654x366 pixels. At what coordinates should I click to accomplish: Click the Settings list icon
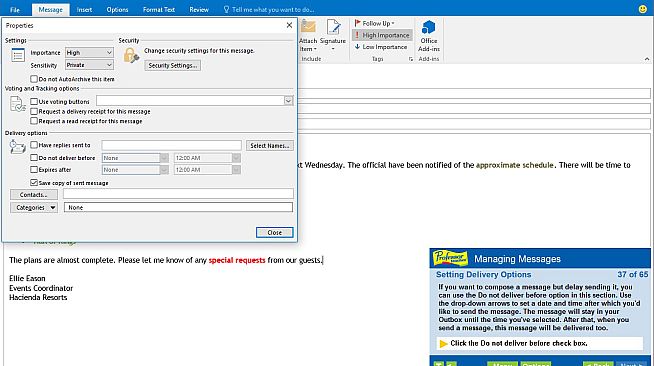pyautogui.click(x=18, y=55)
